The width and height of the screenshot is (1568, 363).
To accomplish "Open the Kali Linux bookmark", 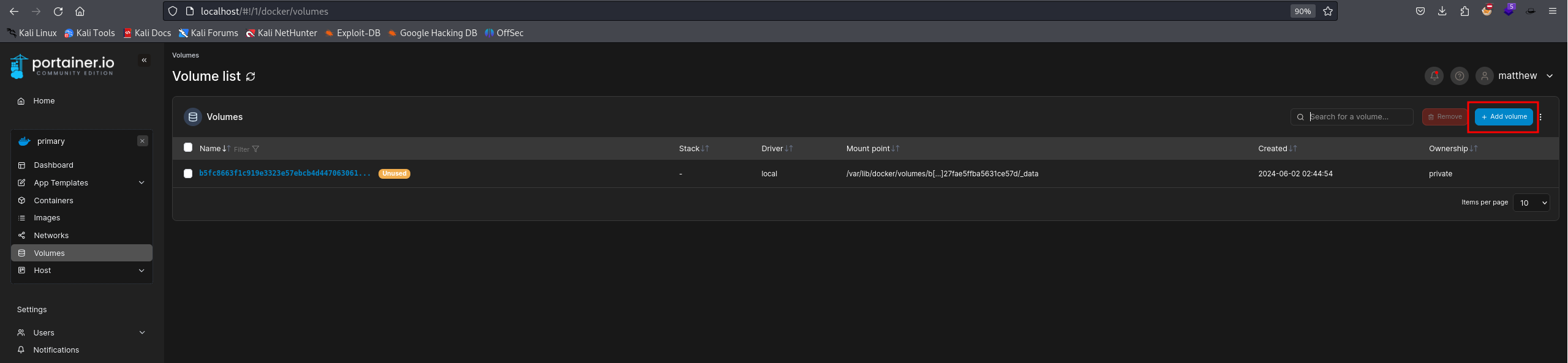I will tap(32, 33).
